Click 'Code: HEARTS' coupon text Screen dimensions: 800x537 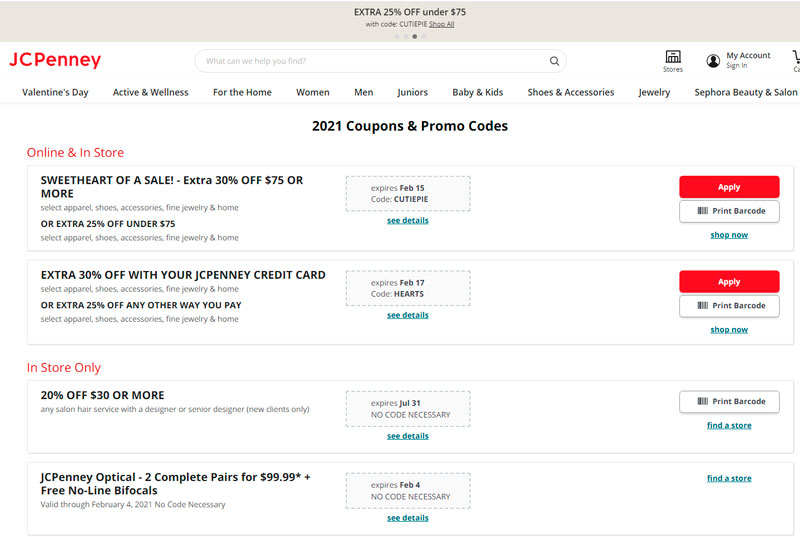click(x=397, y=294)
